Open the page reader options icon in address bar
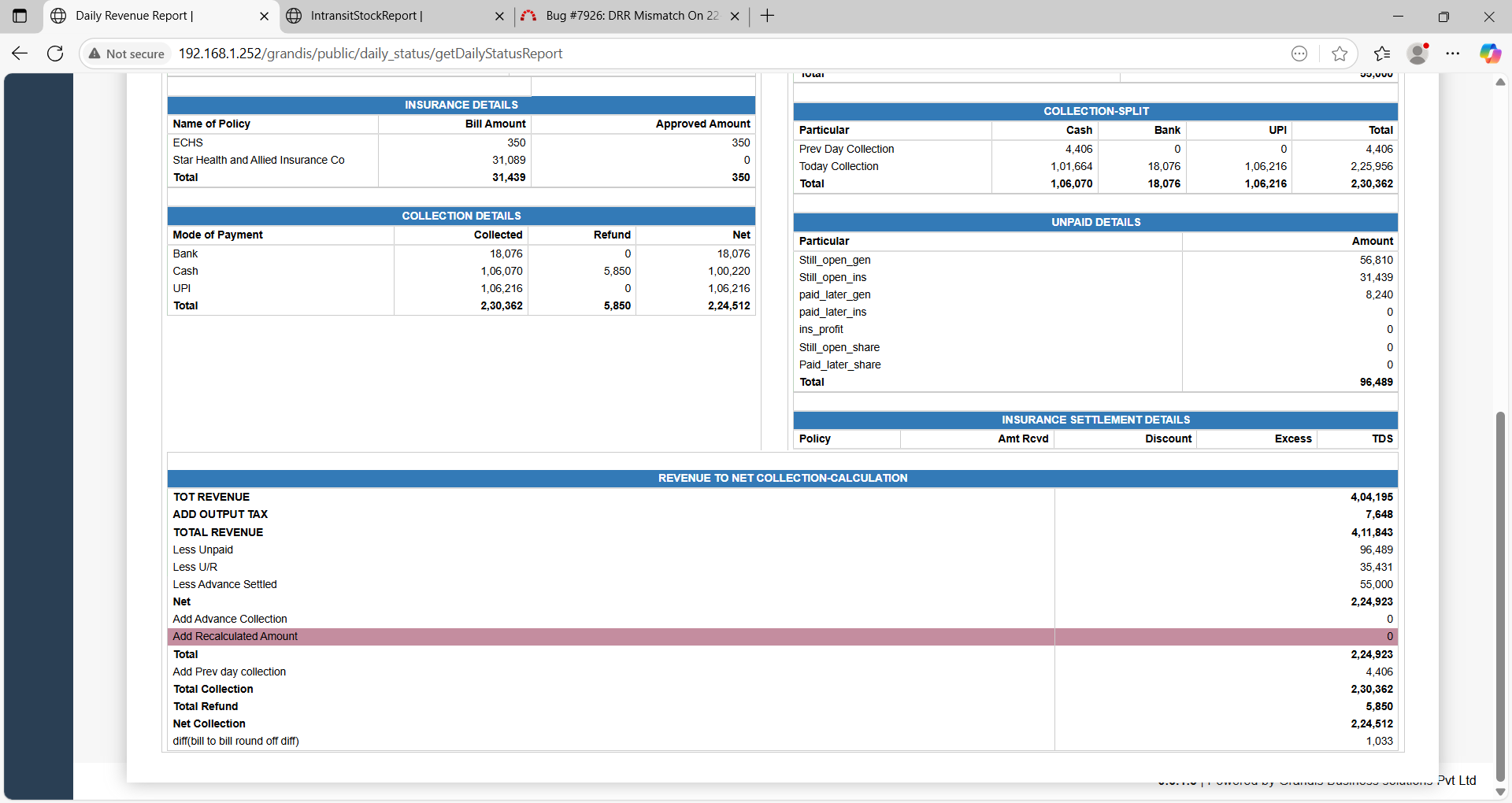The image size is (1512, 803). coord(1299,54)
